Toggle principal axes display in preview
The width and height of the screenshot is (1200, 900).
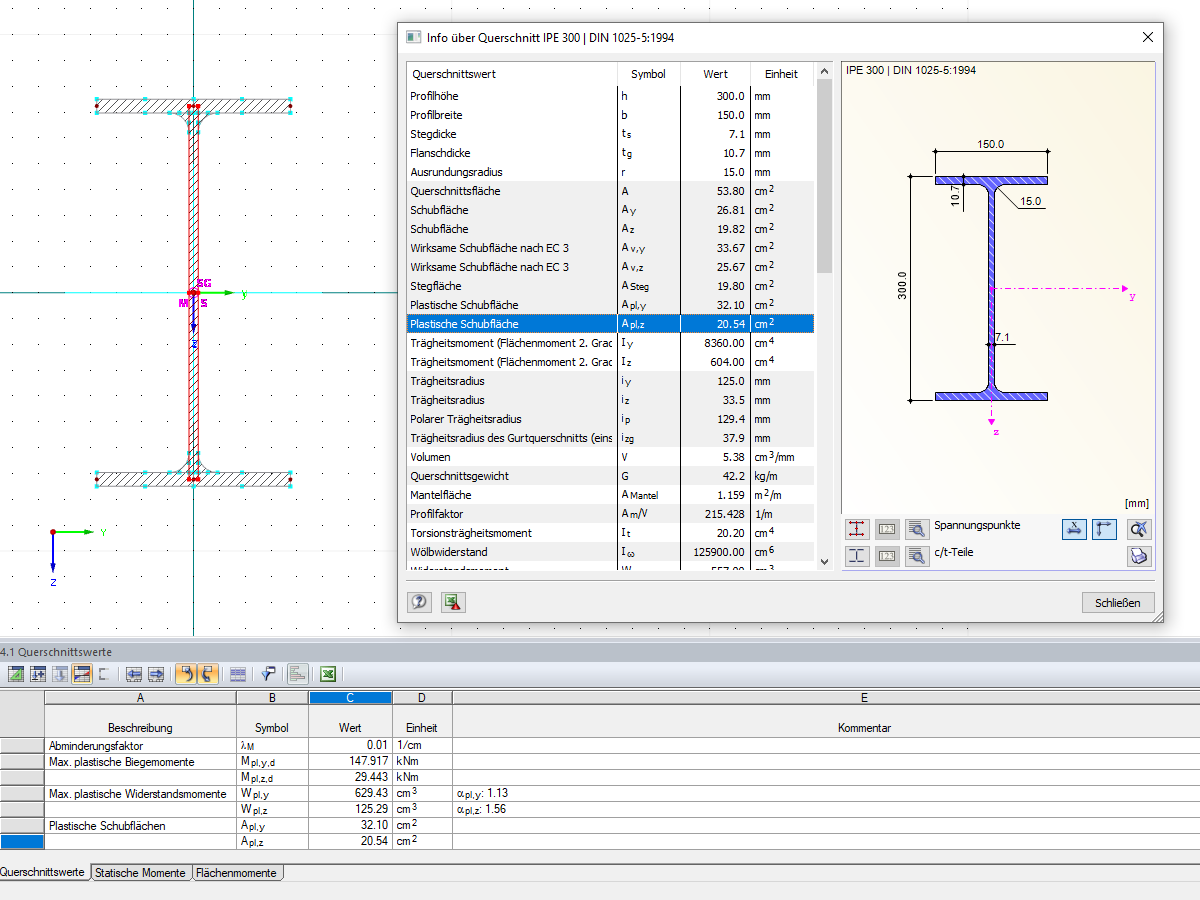(x=1104, y=530)
